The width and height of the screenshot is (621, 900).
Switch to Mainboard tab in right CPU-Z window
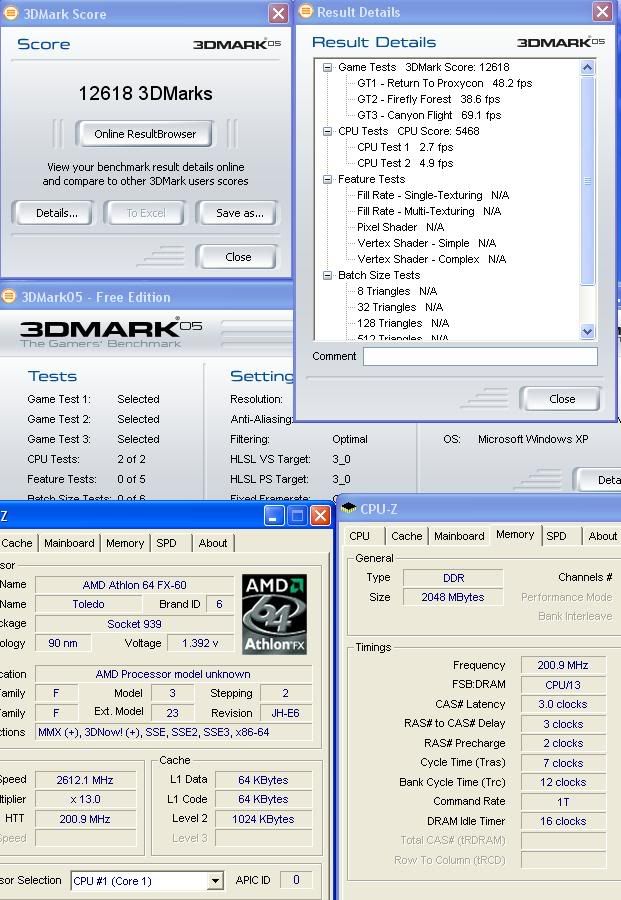459,536
